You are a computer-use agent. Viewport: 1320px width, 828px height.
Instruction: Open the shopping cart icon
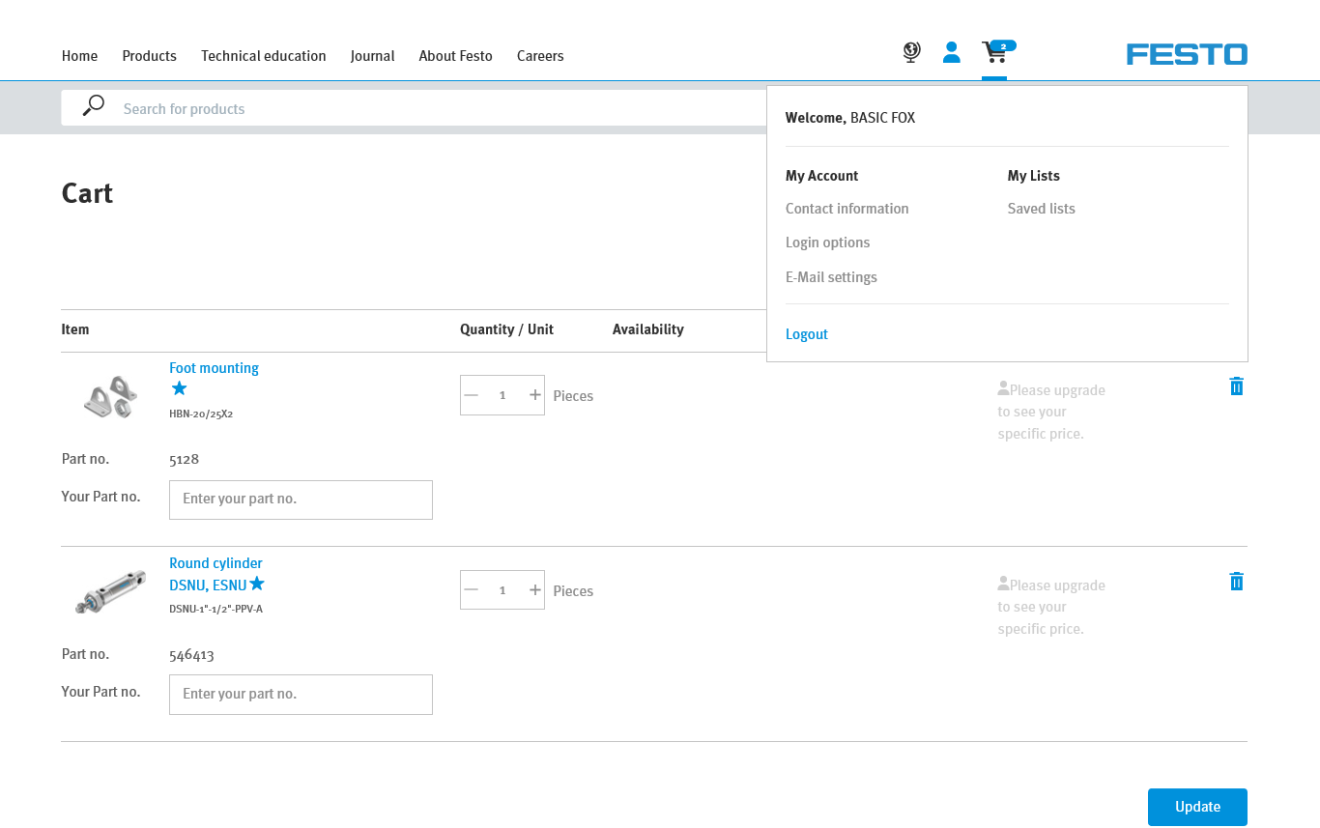(997, 52)
